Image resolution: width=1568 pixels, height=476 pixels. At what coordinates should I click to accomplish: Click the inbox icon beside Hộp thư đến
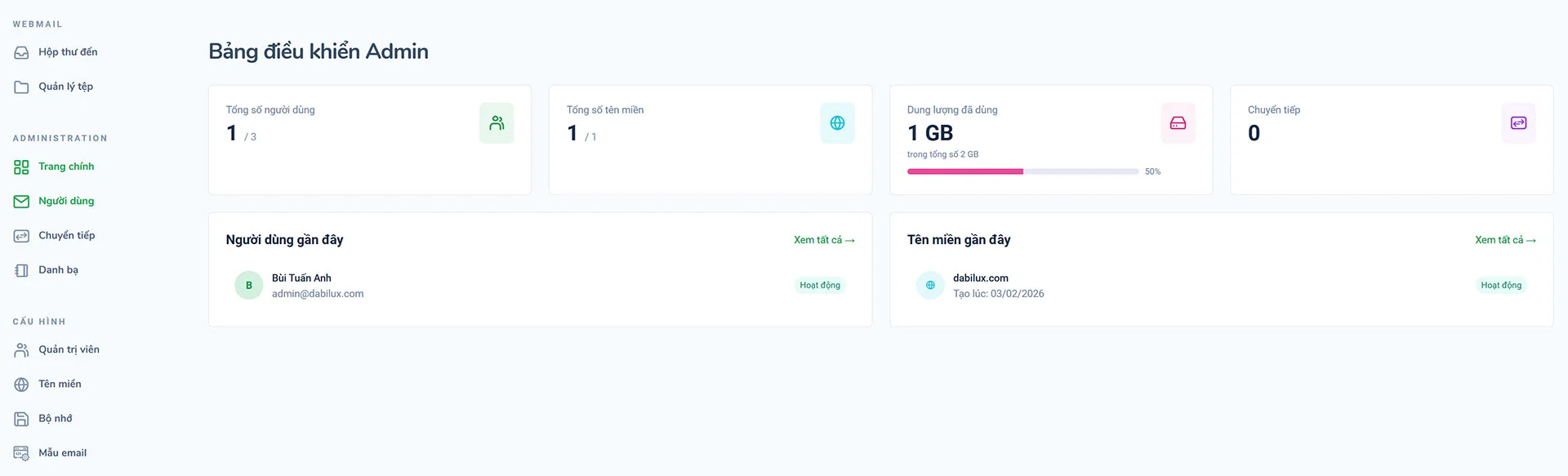tap(21, 52)
